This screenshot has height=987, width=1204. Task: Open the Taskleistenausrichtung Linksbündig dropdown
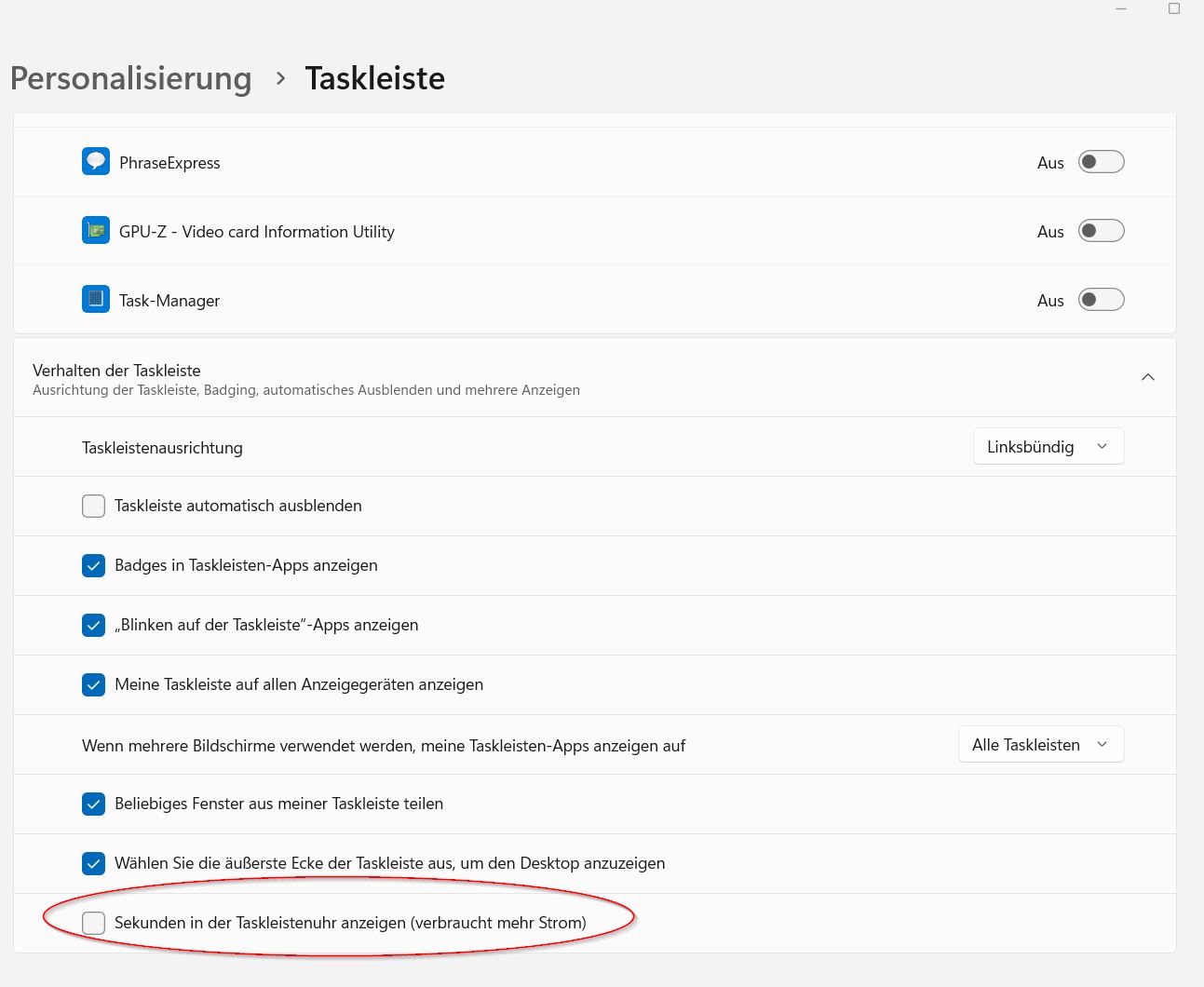(1048, 447)
